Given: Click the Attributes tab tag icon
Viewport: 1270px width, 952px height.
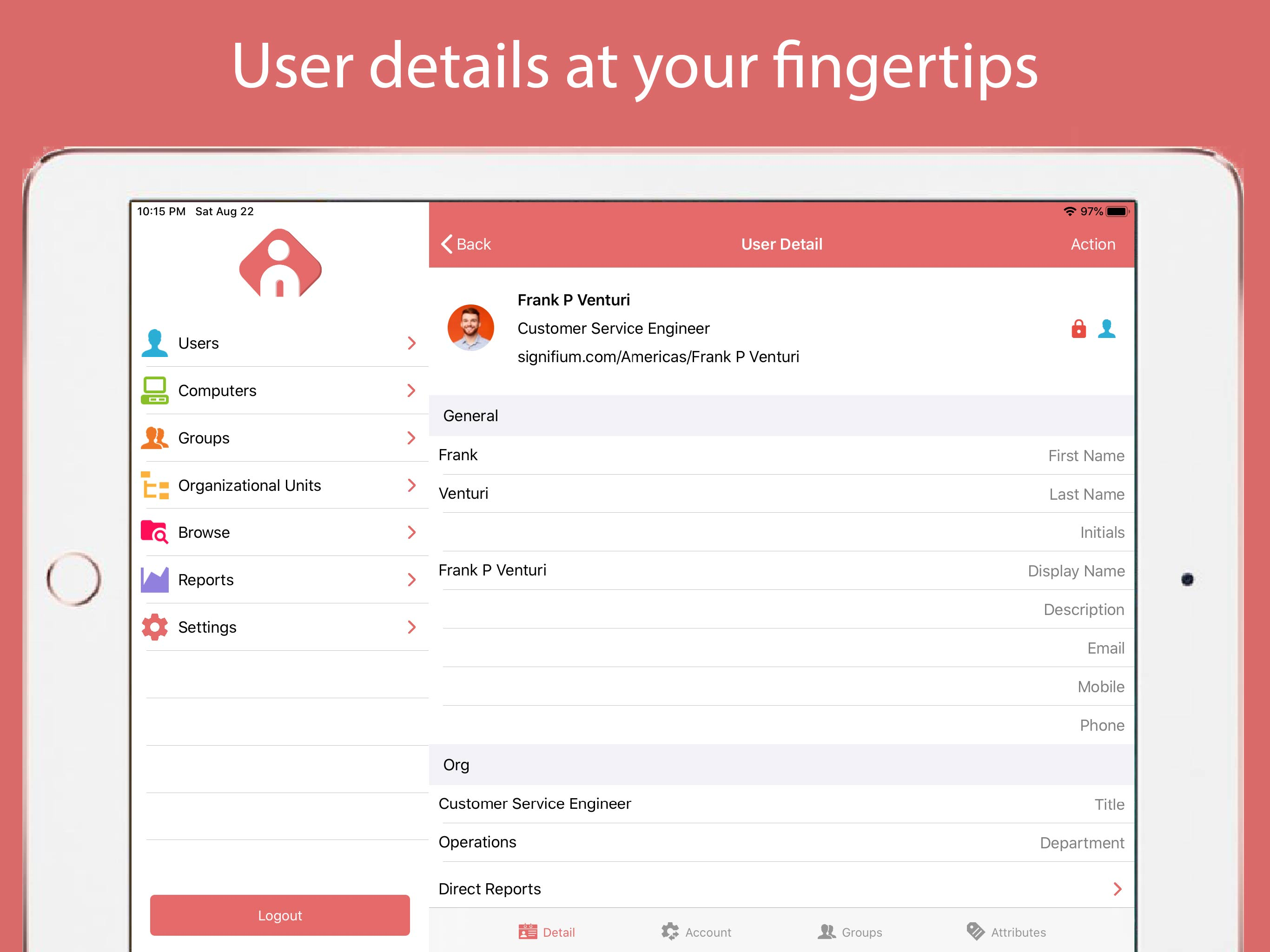Looking at the screenshot, I should click(975, 932).
